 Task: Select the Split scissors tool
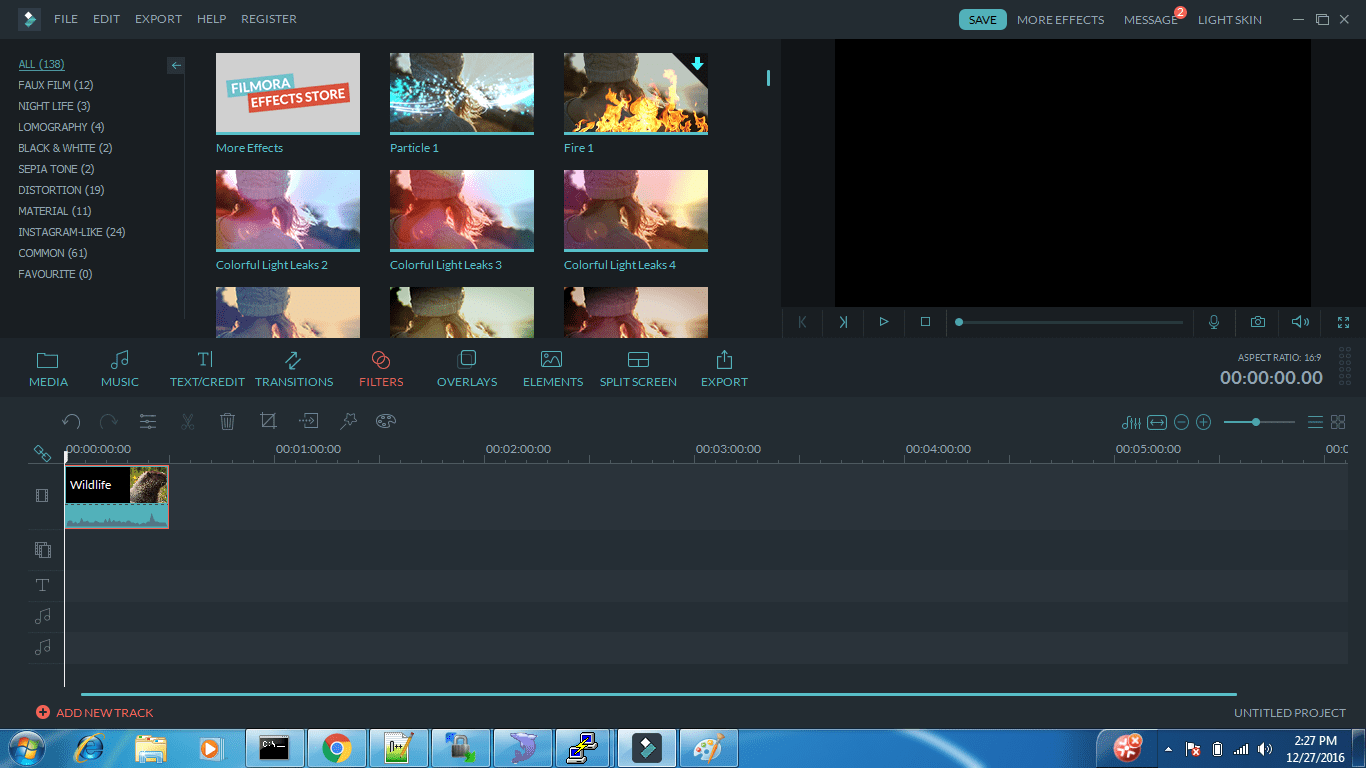[188, 421]
